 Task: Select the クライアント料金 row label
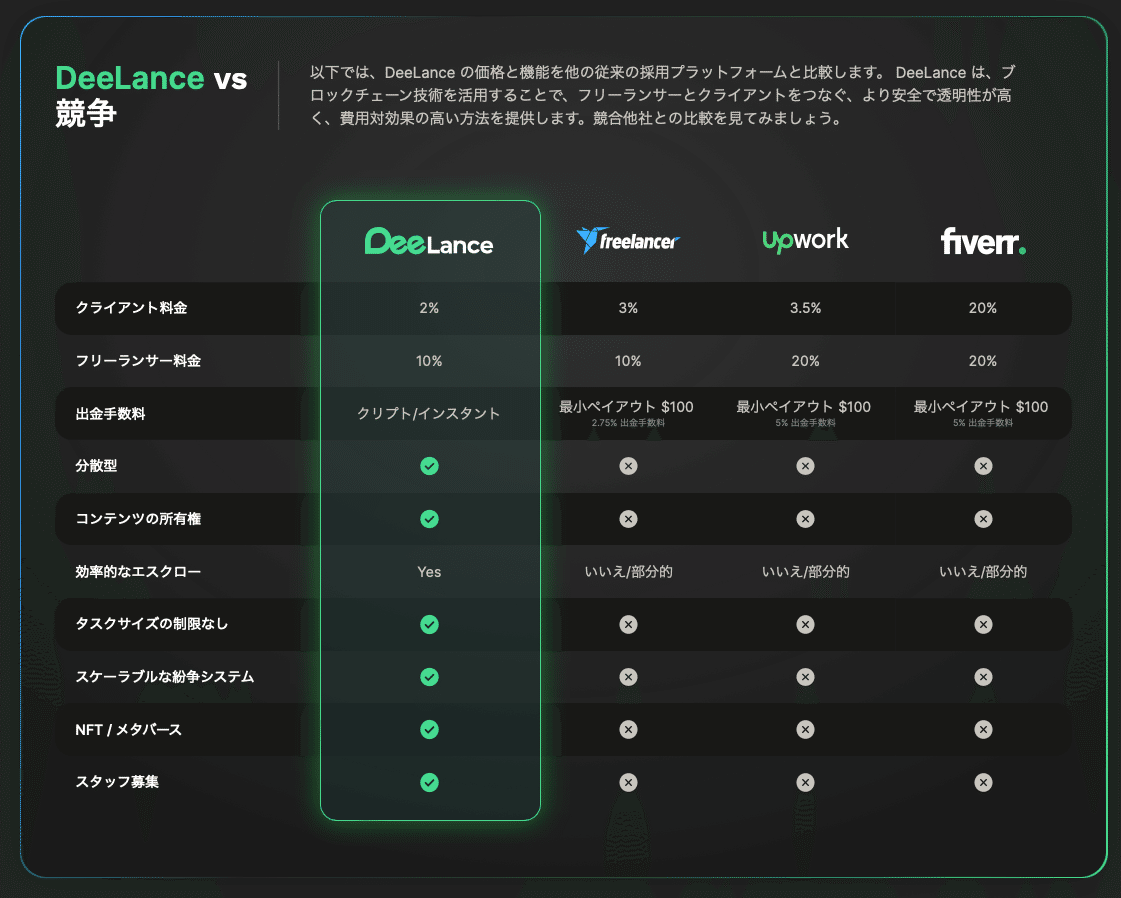coord(131,308)
